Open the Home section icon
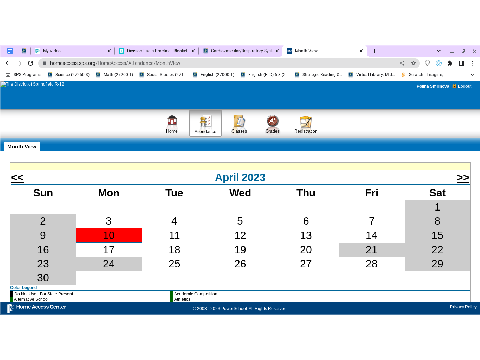The width and height of the screenshot is (480, 360). tap(172, 124)
